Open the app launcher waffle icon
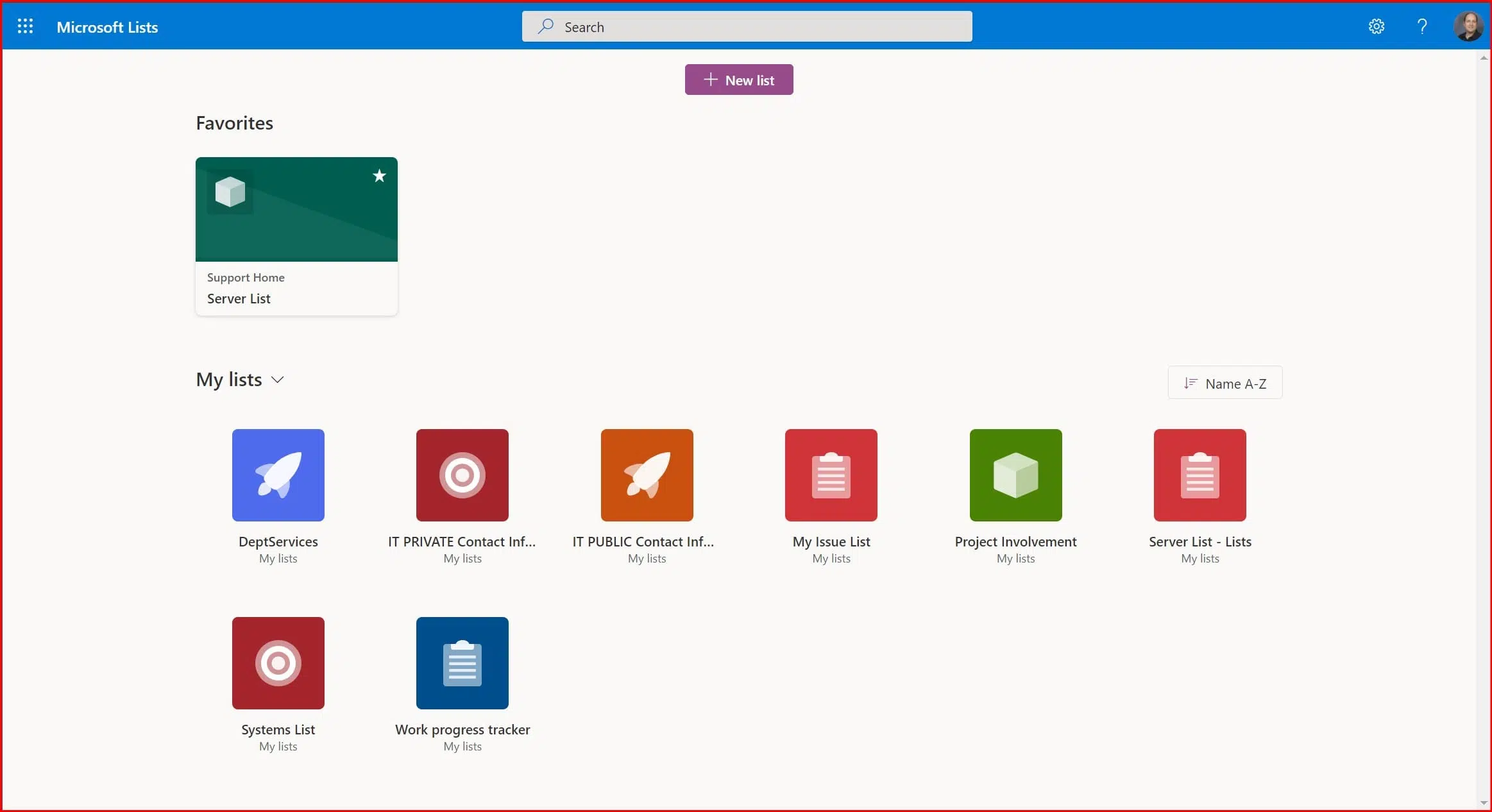 [x=25, y=26]
